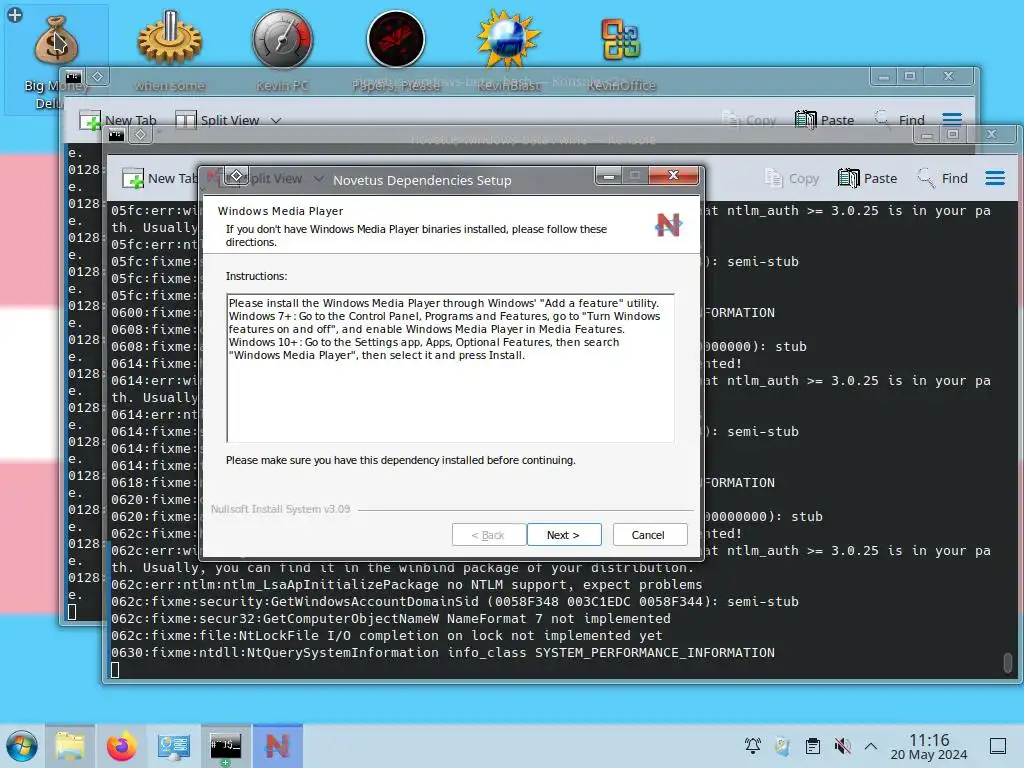Expand hidden system tray icons arrow
This screenshot has height=768, width=1024.
point(871,745)
